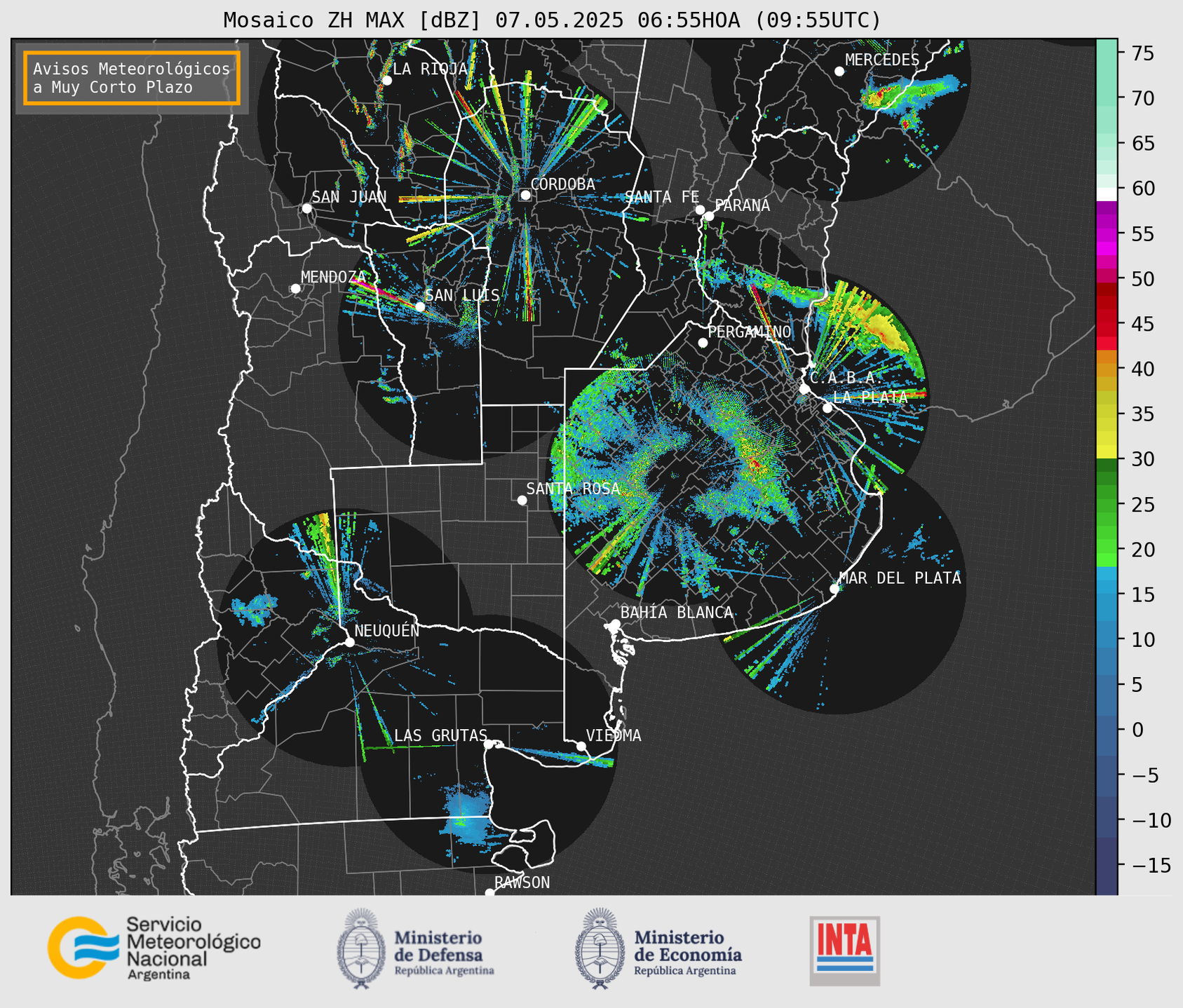
Task: Click the 55 dBZ magenta colorbar band
Action: [x=1106, y=234]
